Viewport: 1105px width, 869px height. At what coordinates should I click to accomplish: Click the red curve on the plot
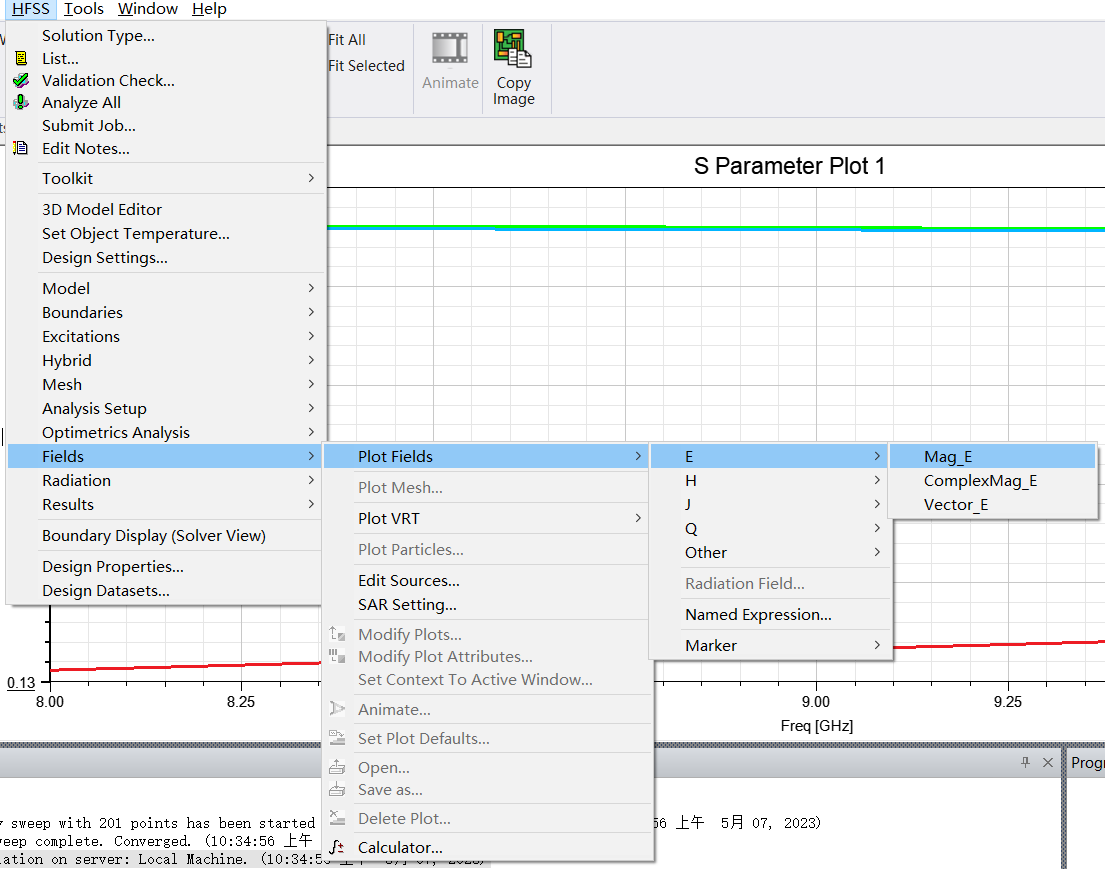[x=1001, y=644]
